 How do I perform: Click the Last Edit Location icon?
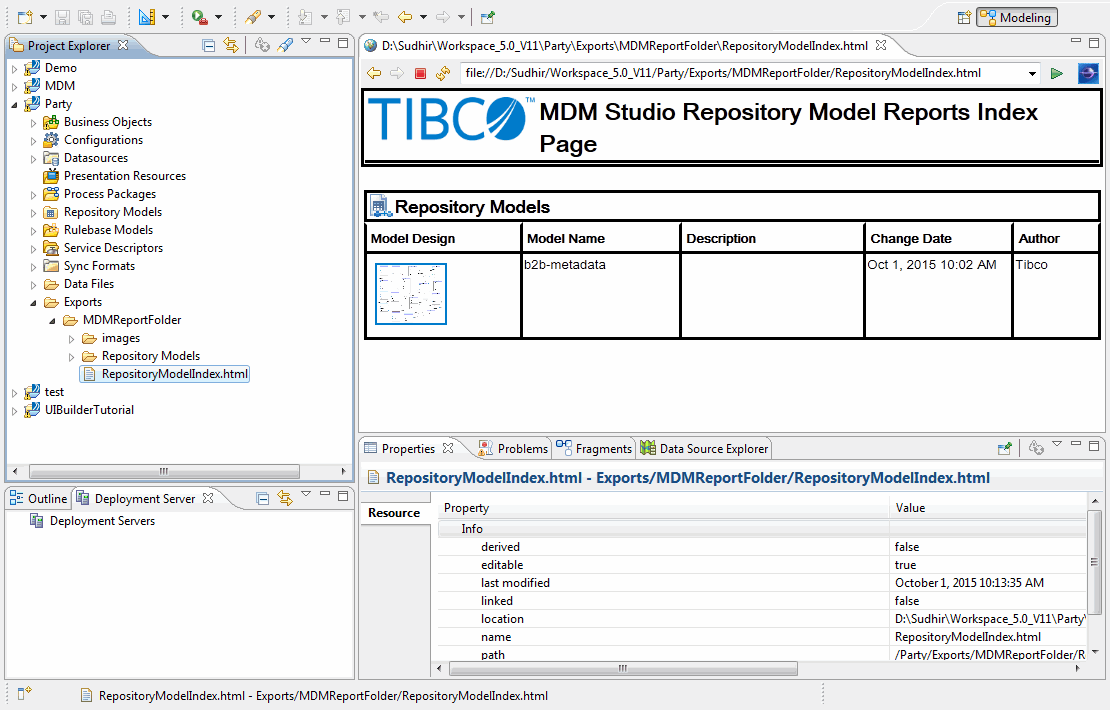point(381,17)
